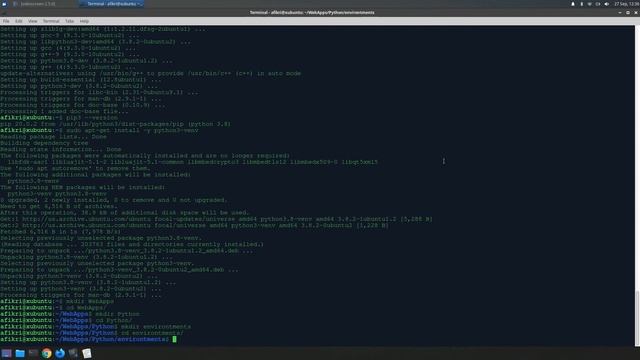Click the clock showing 27 Sep
Viewport: 640px width, 360px height.
[626, 4]
